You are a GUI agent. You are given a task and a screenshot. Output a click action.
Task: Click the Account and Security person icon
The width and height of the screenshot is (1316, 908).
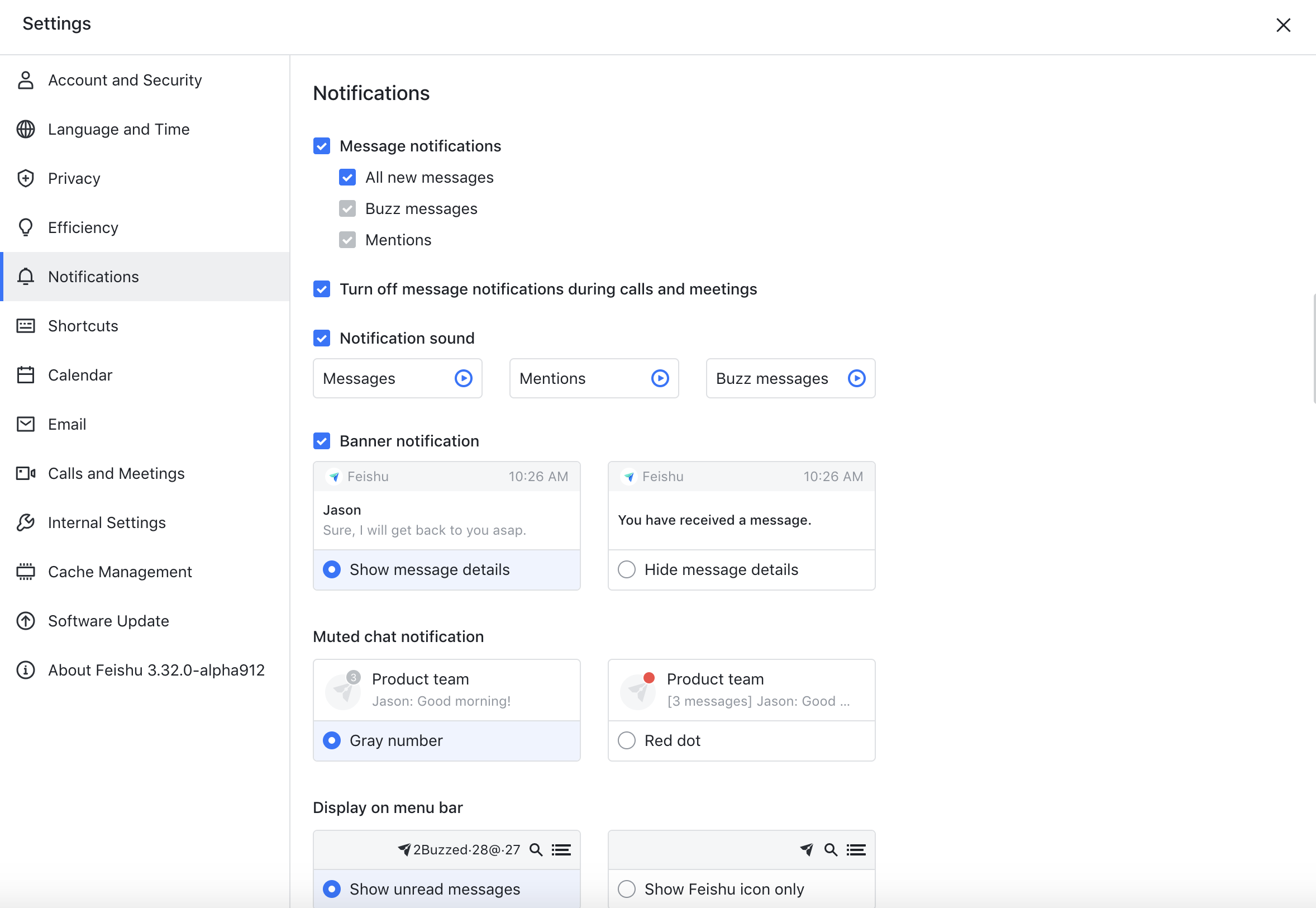pos(26,80)
